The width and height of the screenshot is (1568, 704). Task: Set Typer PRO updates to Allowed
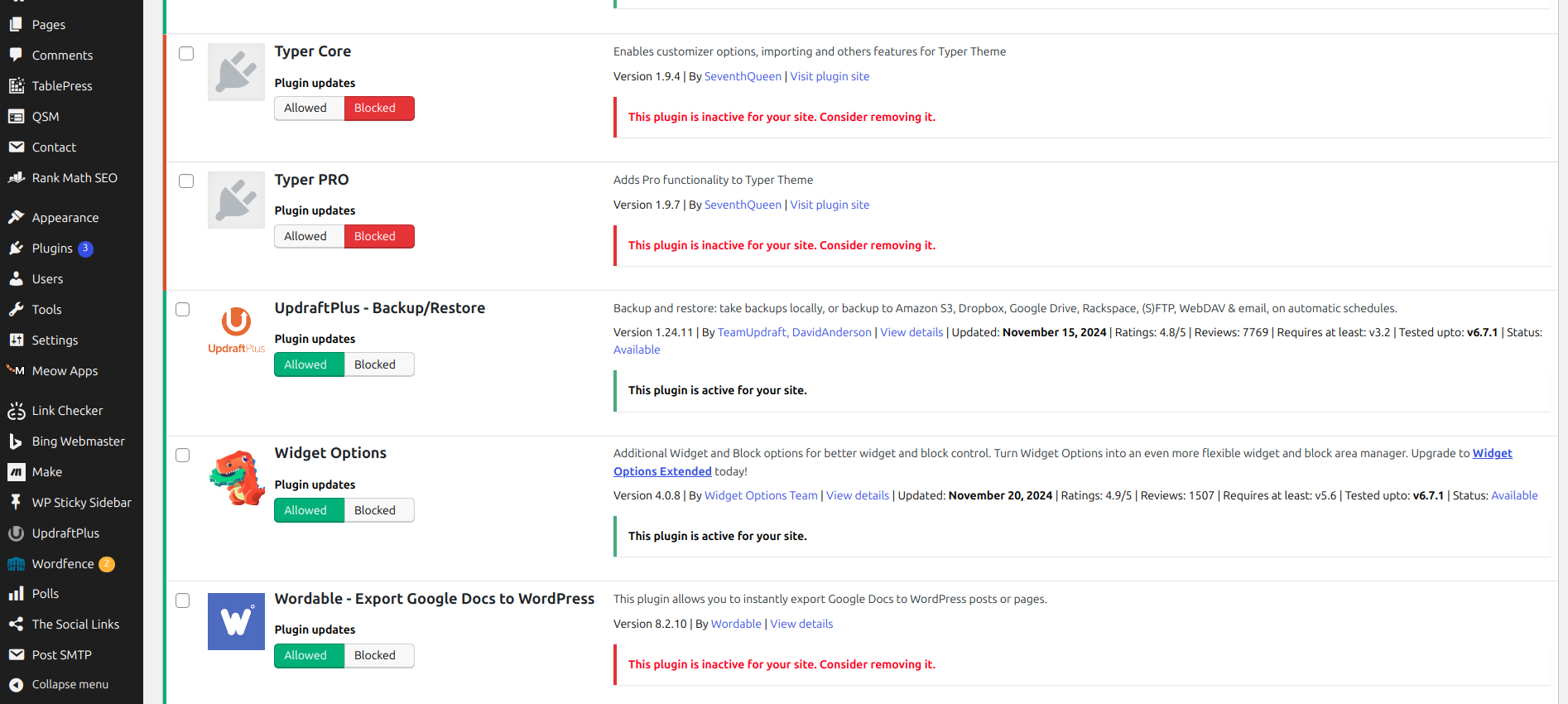[x=305, y=236]
